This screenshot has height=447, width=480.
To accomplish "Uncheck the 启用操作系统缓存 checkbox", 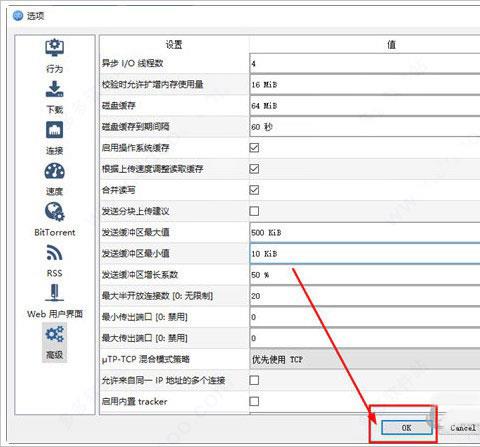I will [x=254, y=148].
